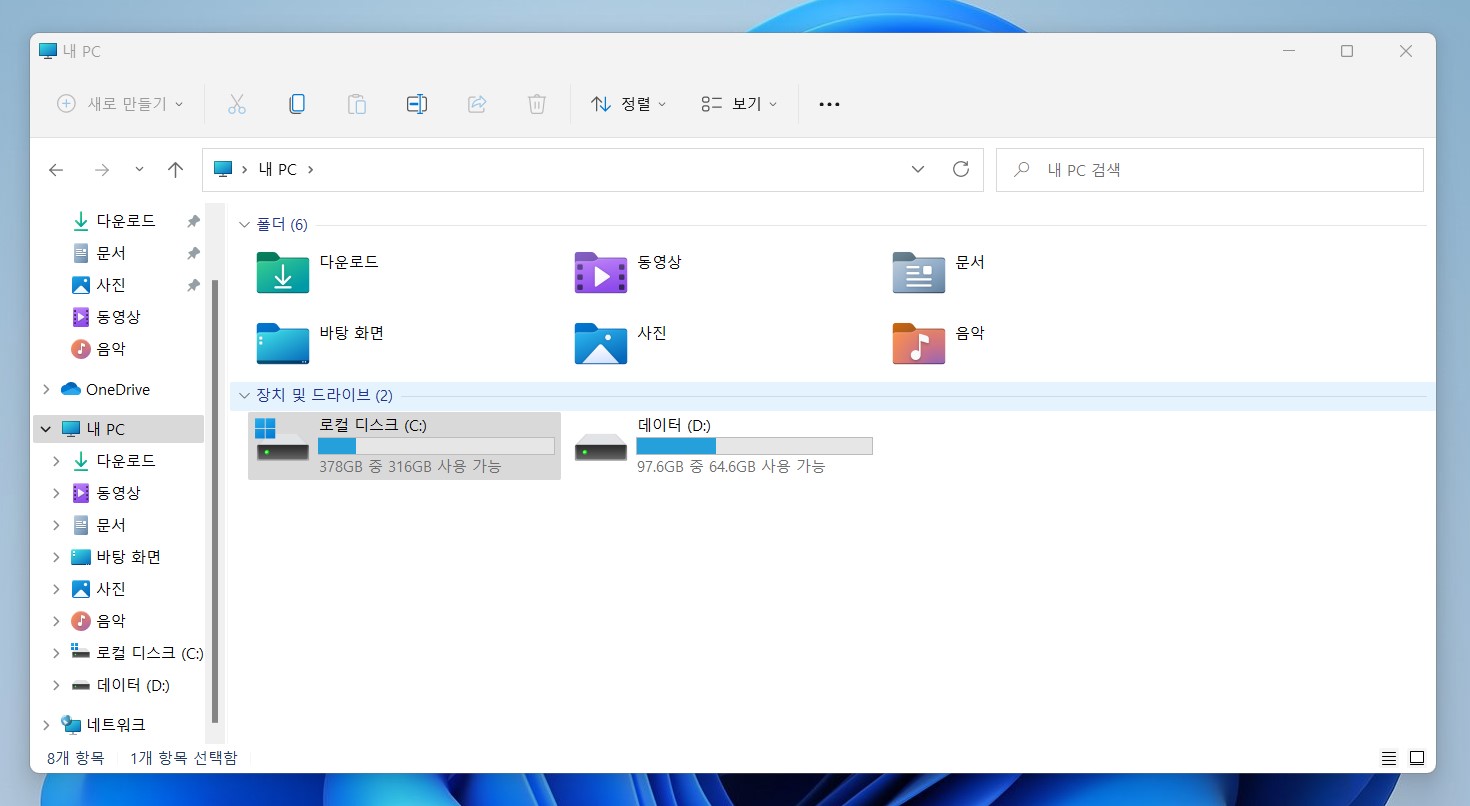Select the Copy icon
The height and width of the screenshot is (806, 1470).
click(x=297, y=103)
